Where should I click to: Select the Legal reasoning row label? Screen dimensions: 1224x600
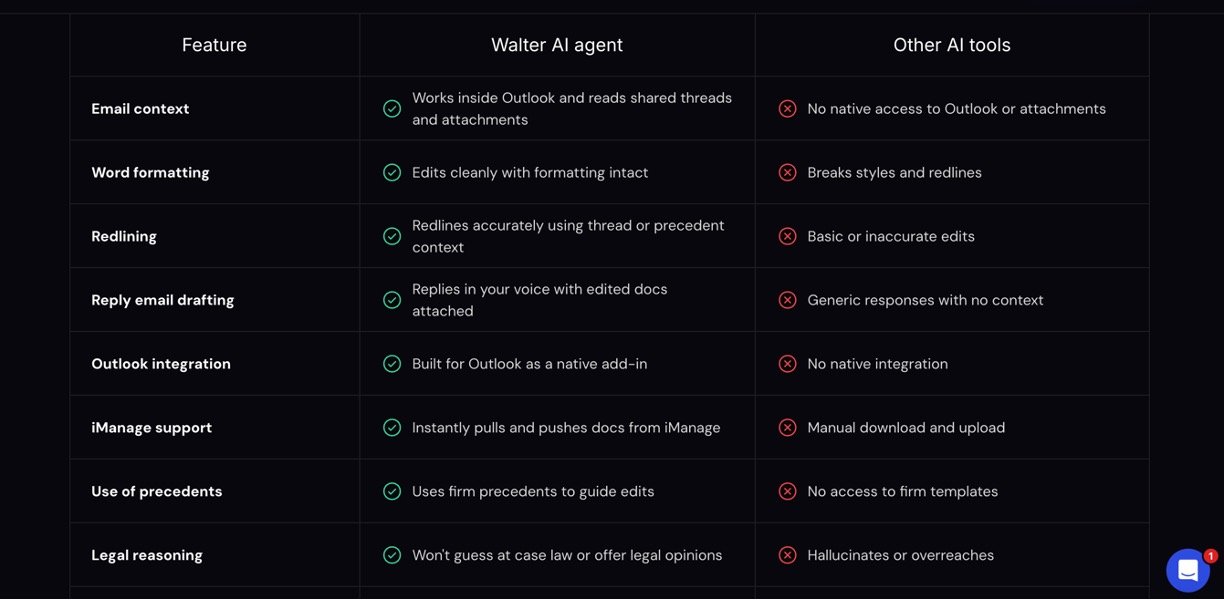pyautogui.click(x=147, y=555)
